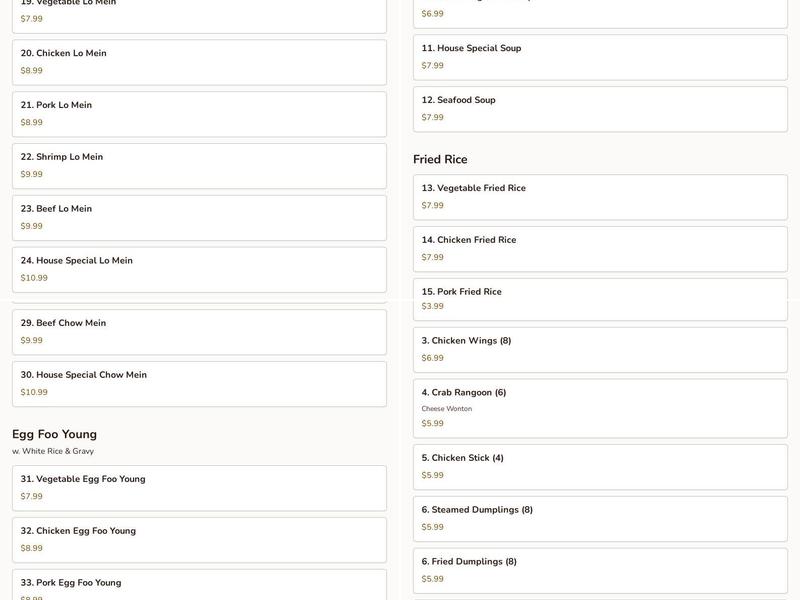Select 31. Vegetable Egg Foo Young
This screenshot has width=800, height=600.
click(199, 488)
